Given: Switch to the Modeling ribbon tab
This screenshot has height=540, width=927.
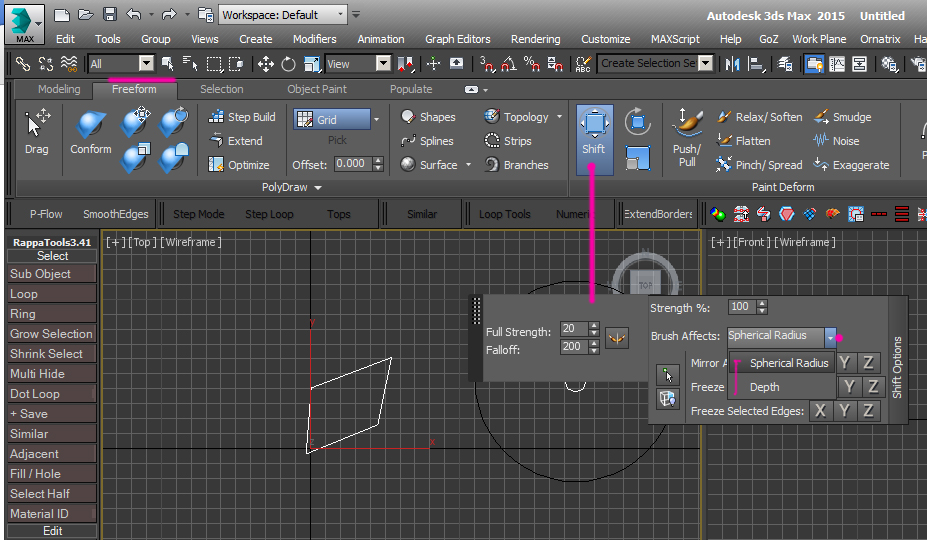Looking at the screenshot, I should pos(59,89).
